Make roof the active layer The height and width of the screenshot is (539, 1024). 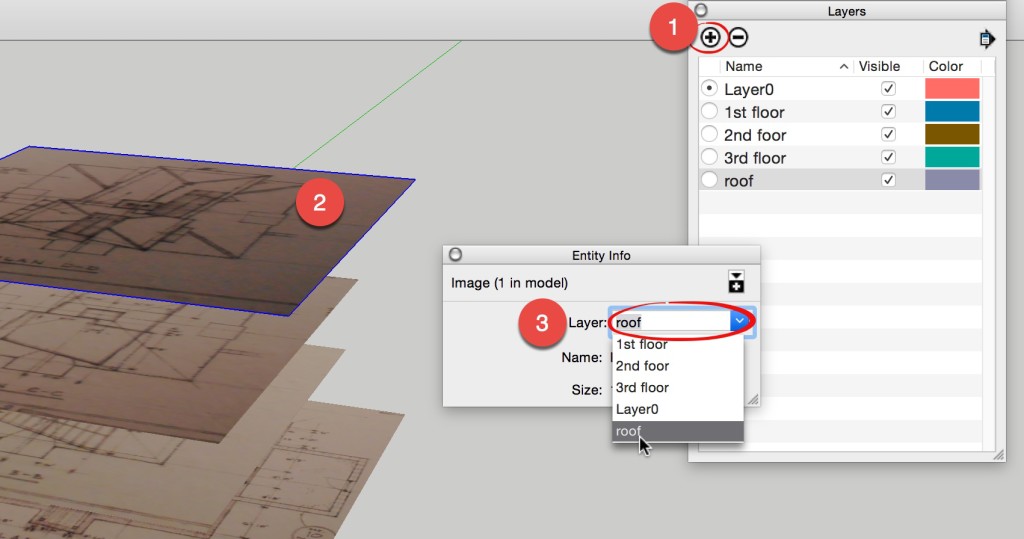click(709, 181)
